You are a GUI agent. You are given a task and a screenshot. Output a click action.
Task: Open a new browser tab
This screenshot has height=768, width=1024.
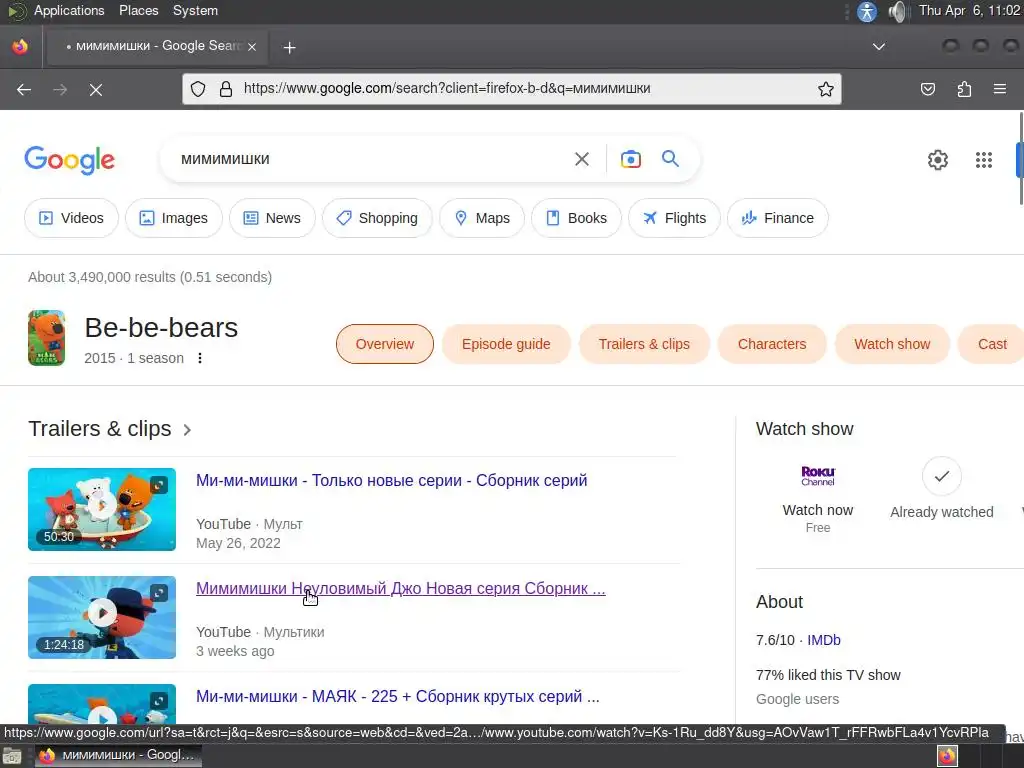(x=289, y=47)
